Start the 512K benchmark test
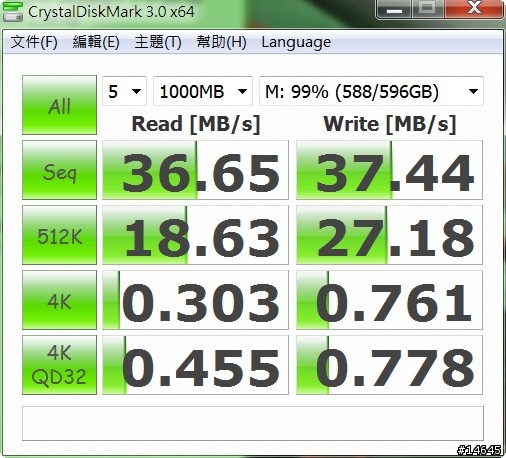This screenshot has width=506, height=458. coord(59,235)
